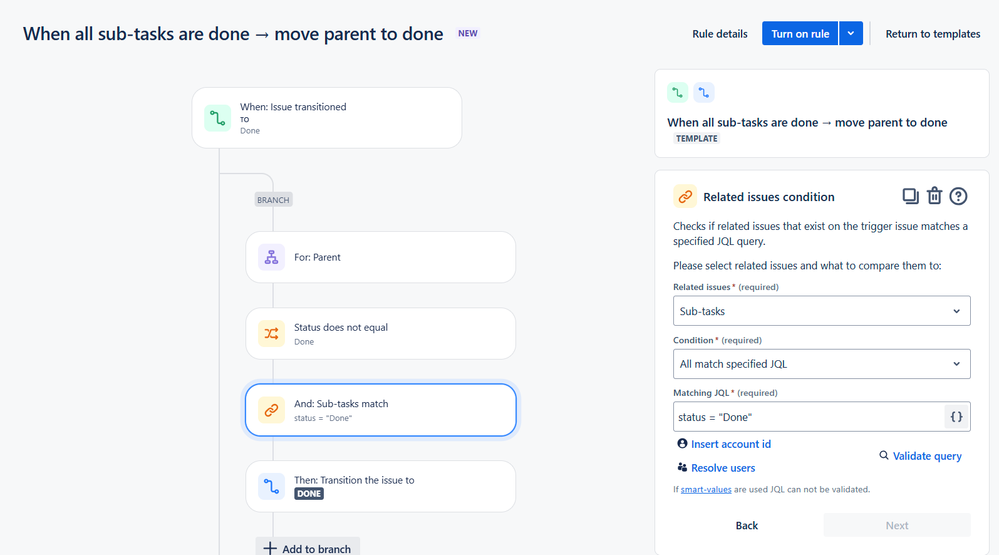The image size is (999, 555).
Task: Click the link icon on Sub-tasks match node
Action: pos(271,410)
